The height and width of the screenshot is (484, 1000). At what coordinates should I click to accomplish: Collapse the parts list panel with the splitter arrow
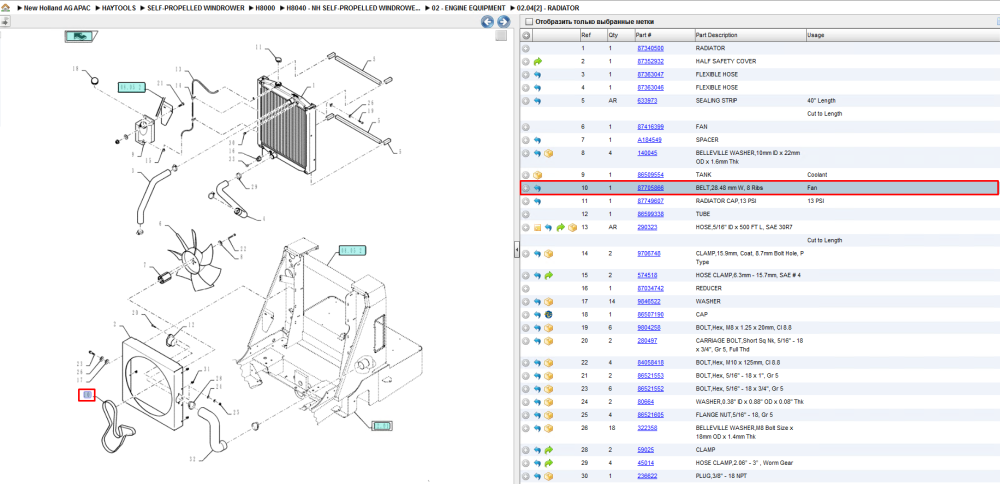tap(517, 252)
